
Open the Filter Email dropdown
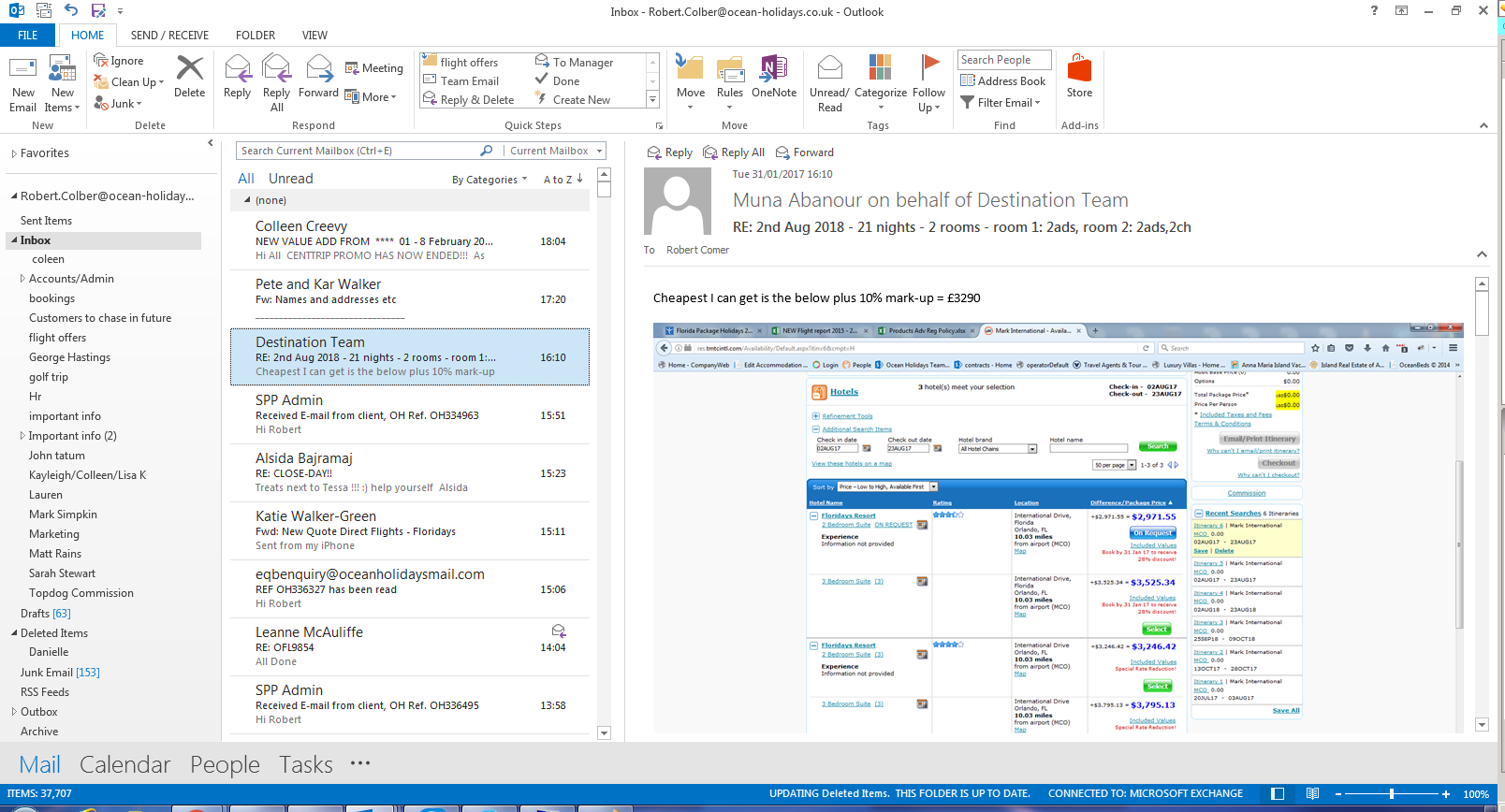pos(1001,103)
